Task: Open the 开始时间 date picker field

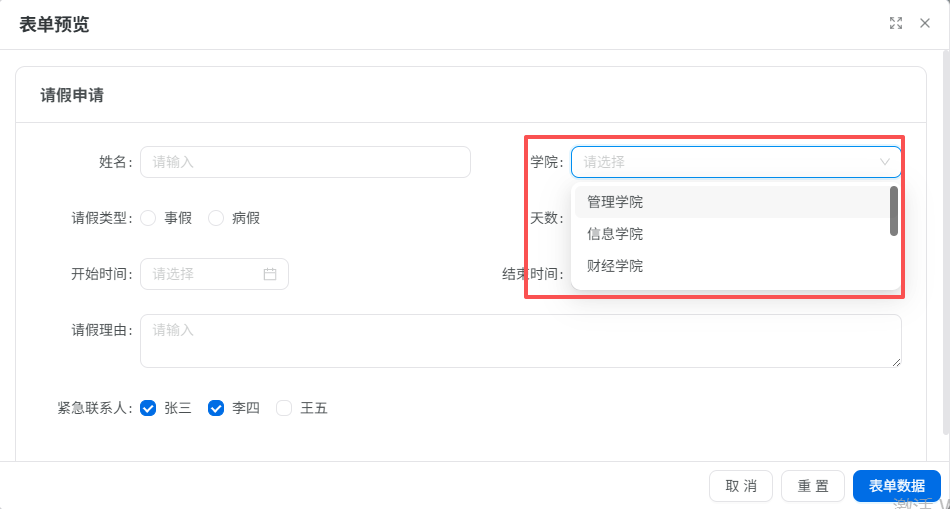Action: click(214, 274)
